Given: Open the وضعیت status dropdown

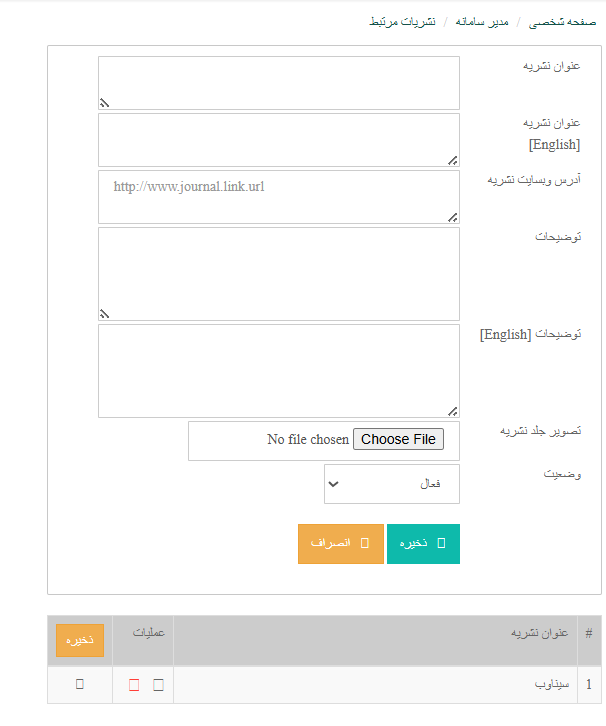Looking at the screenshot, I should 392,484.
